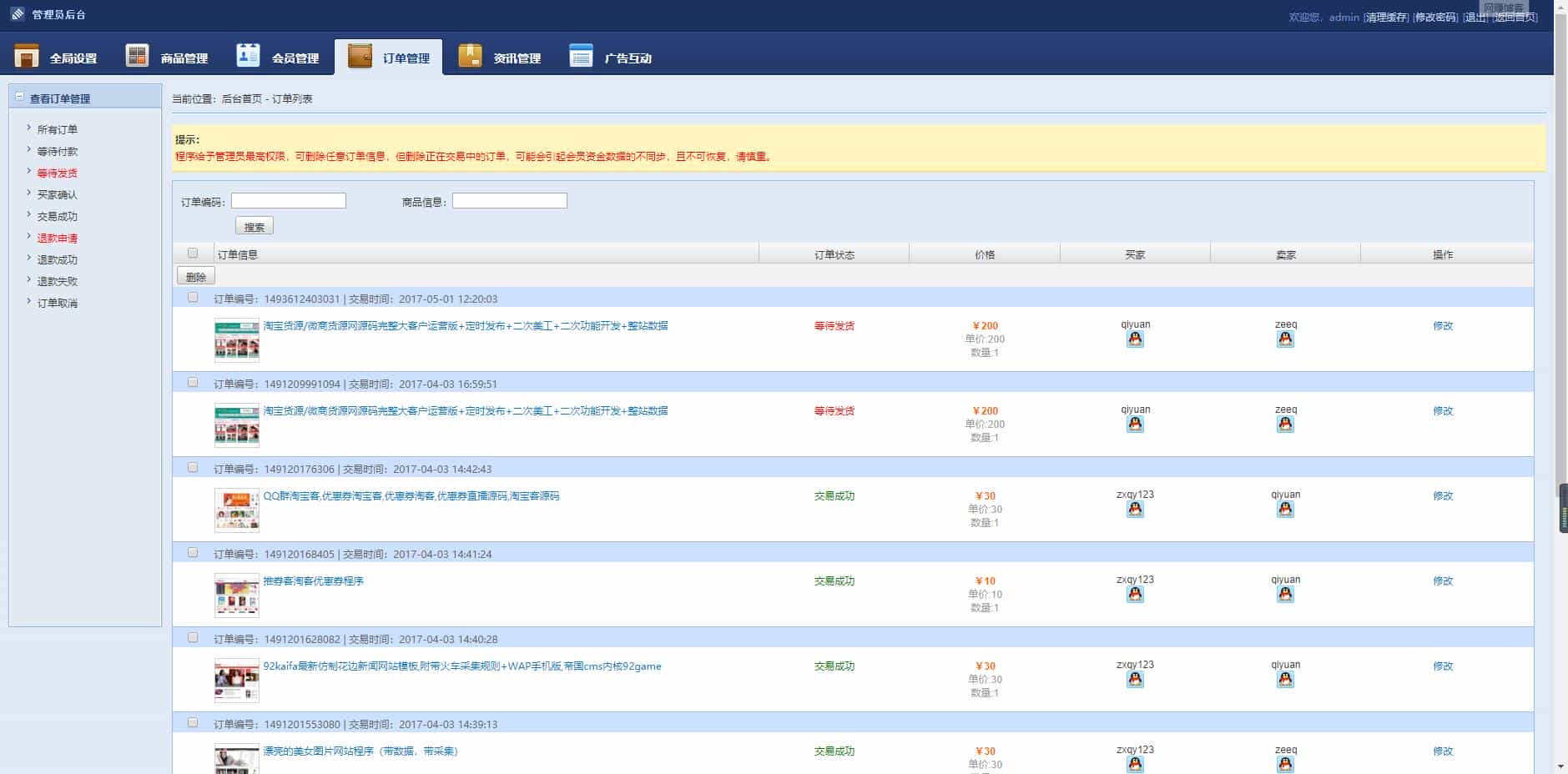Click the product thumbnail of order 149120176306
1568x774 pixels.
pyautogui.click(x=237, y=510)
